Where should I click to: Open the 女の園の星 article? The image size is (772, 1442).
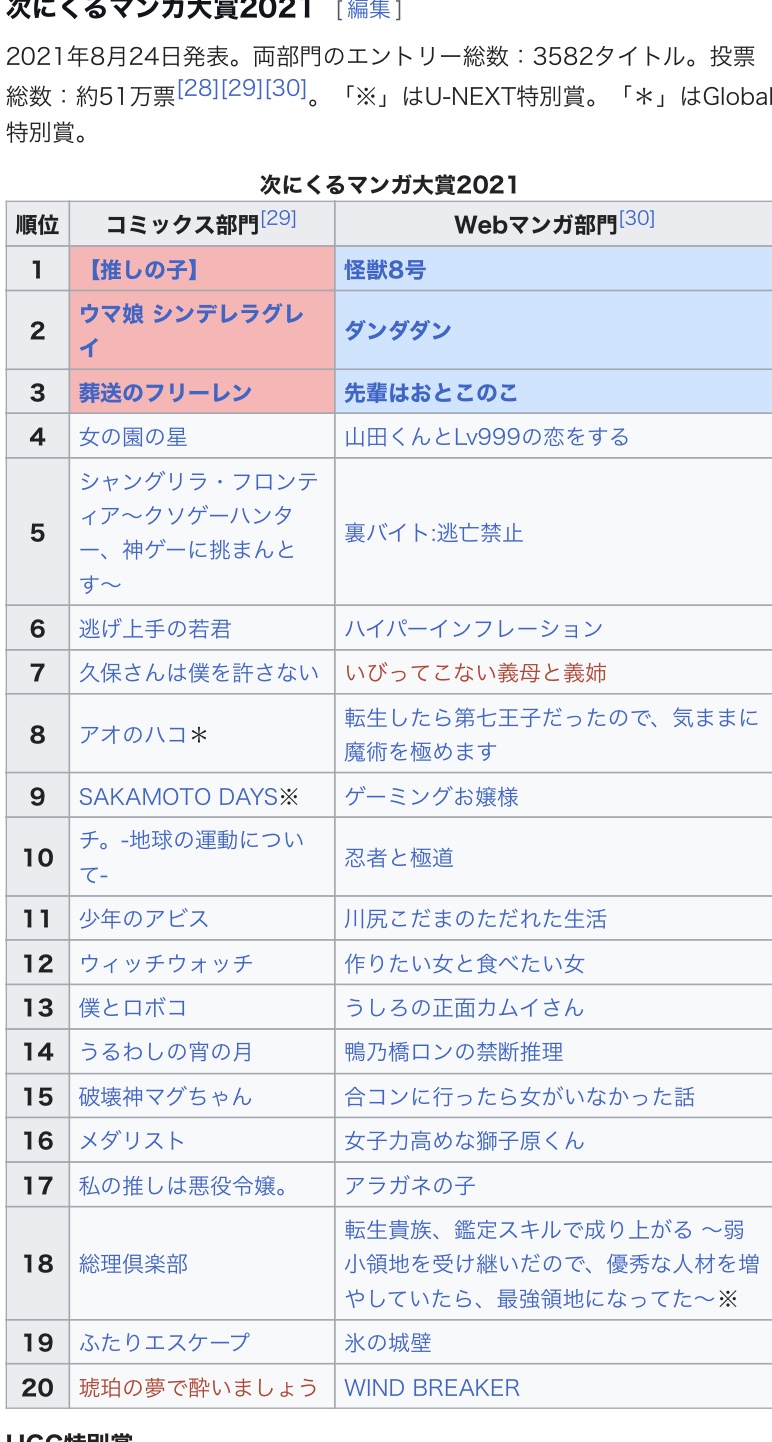click(133, 437)
